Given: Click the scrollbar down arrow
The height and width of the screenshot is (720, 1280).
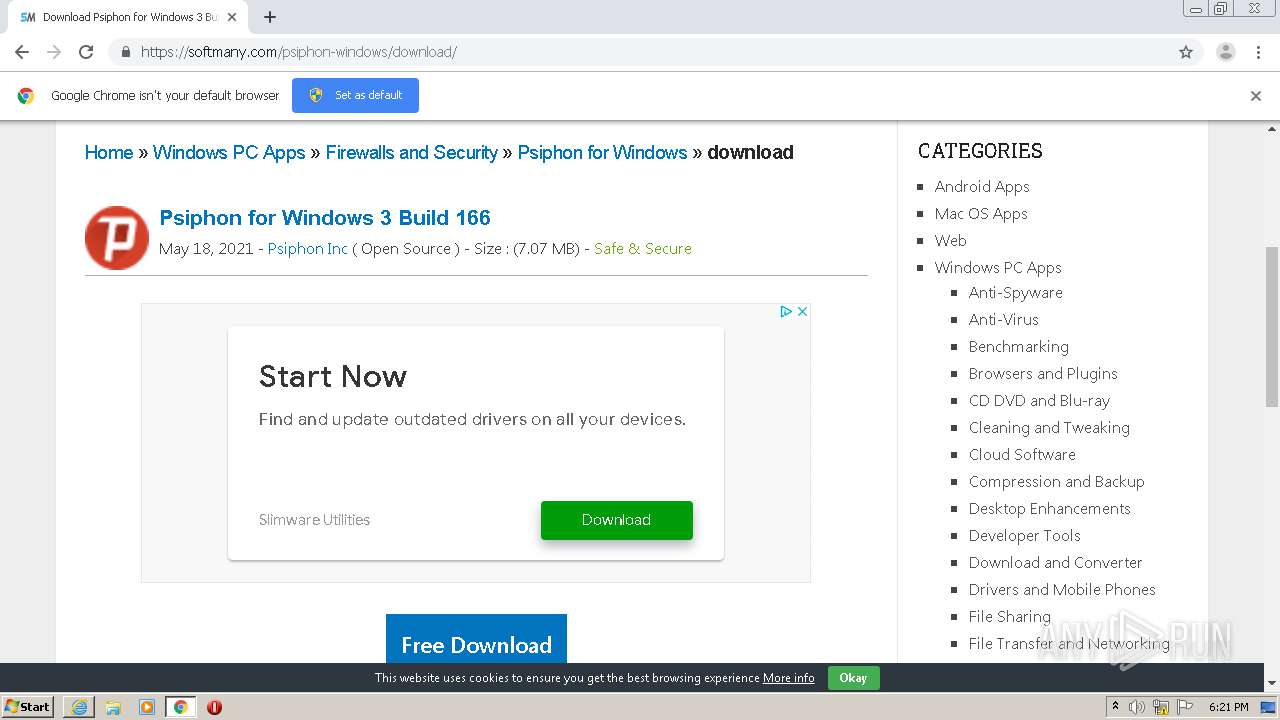Looking at the screenshot, I should coord(1272,683).
